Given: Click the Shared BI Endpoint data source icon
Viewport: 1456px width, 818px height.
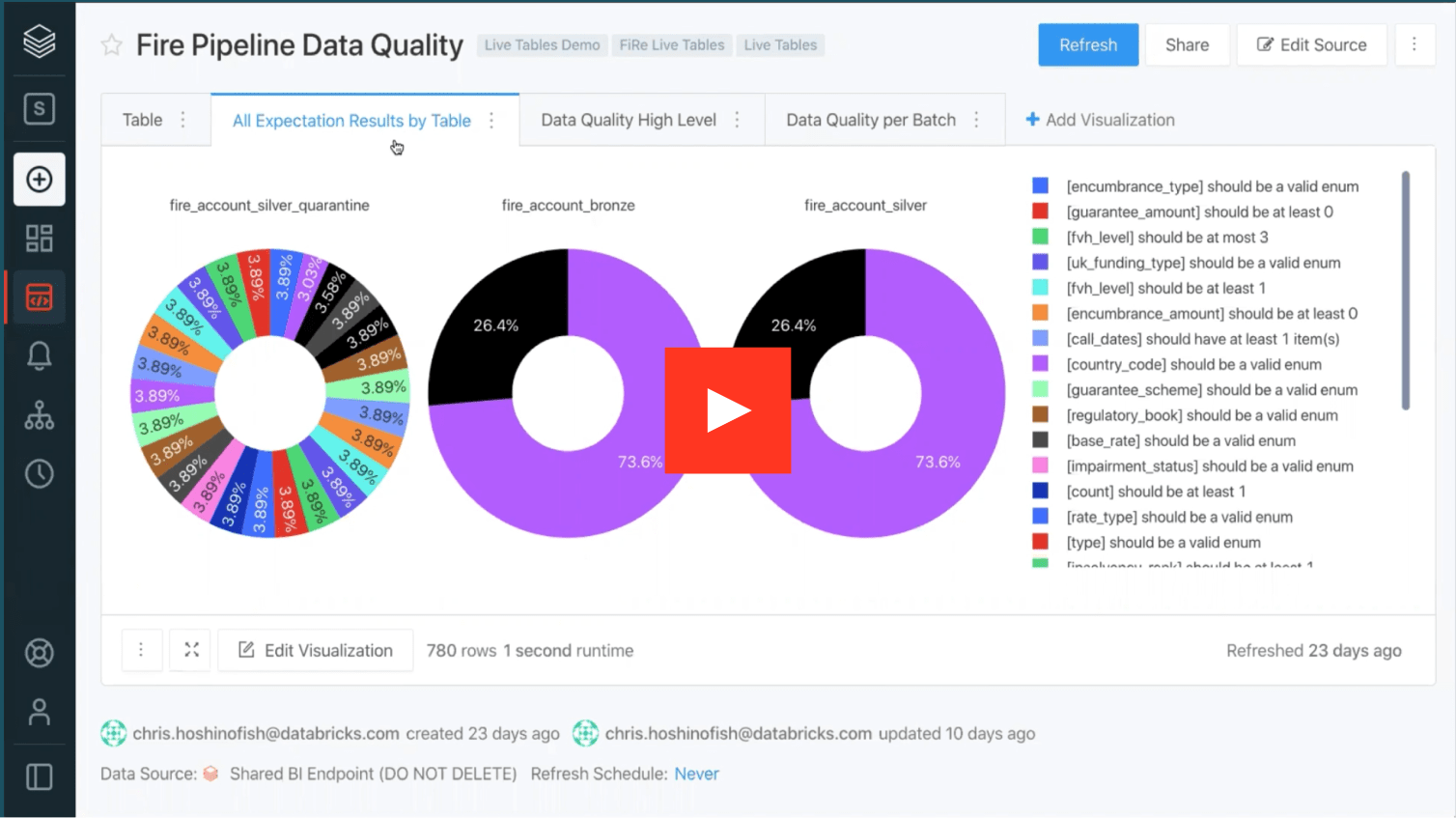Looking at the screenshot, I should [211, 774].
